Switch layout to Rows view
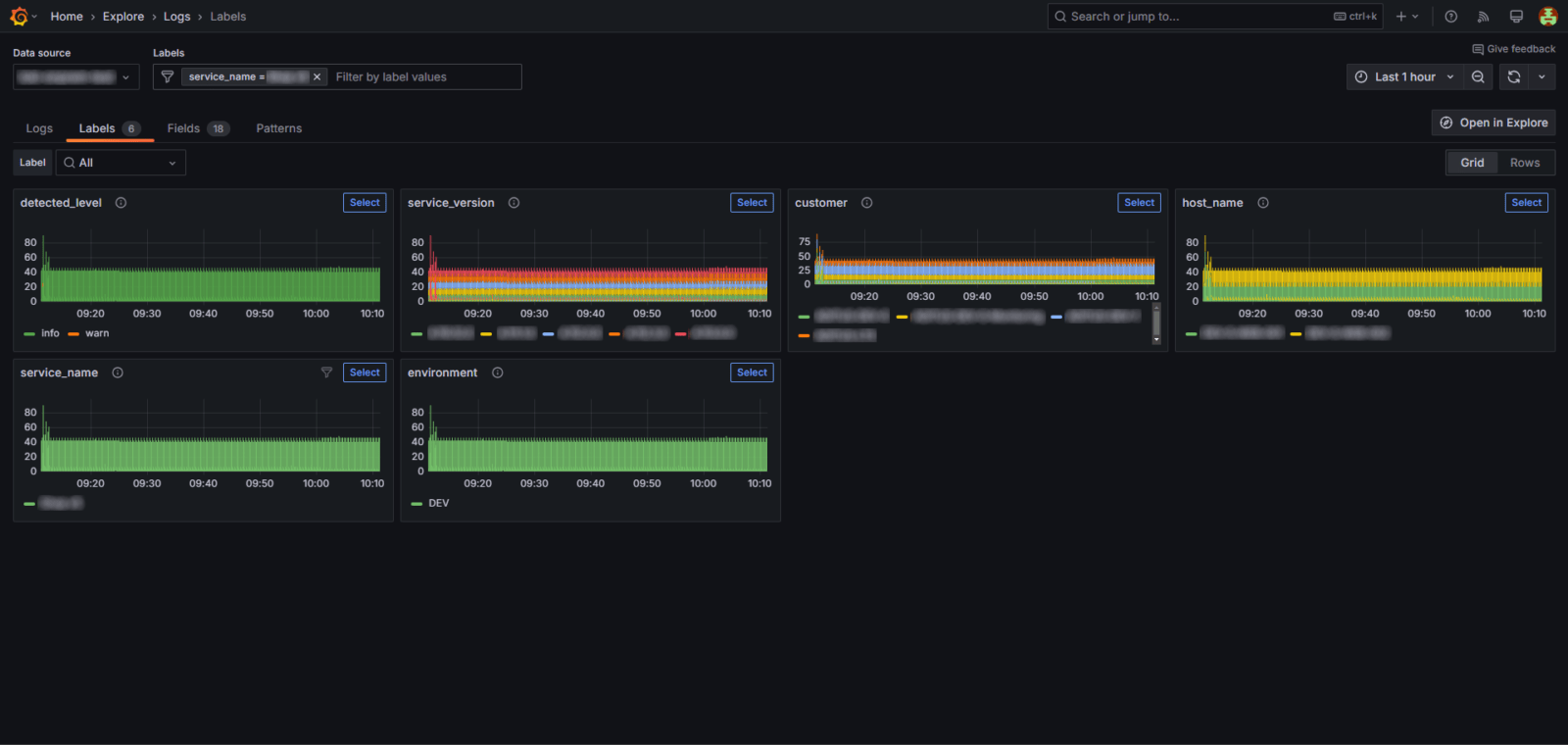 [x=1525, y=163]
